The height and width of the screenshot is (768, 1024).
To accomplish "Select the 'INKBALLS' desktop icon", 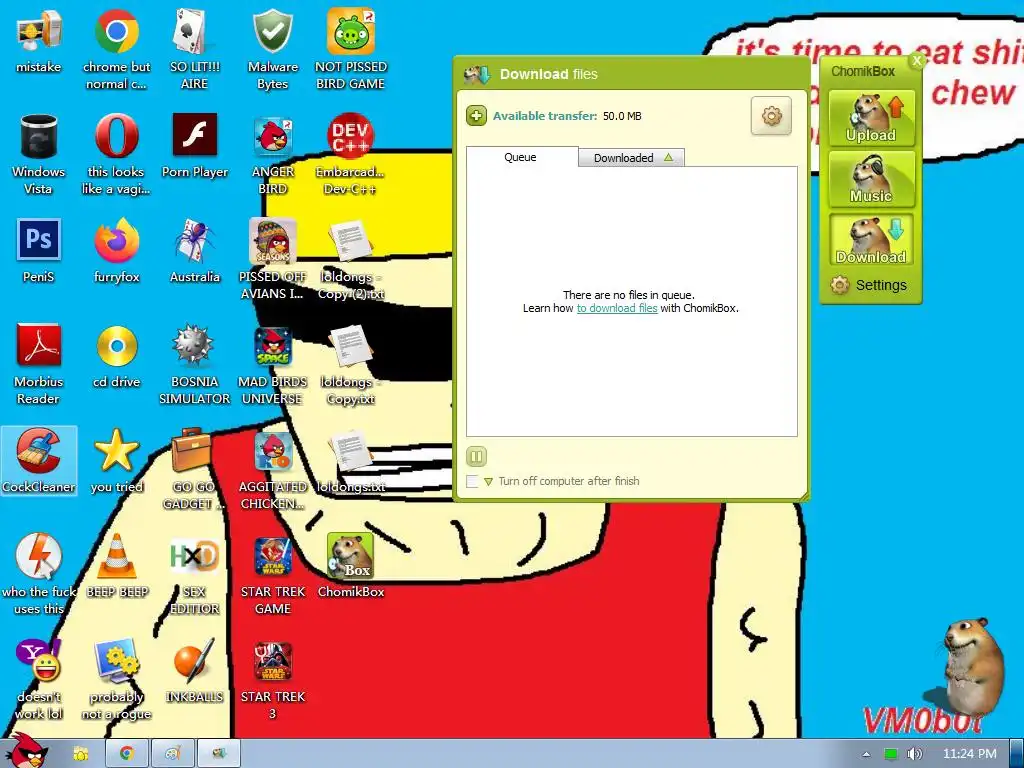I will coord(195,671).
